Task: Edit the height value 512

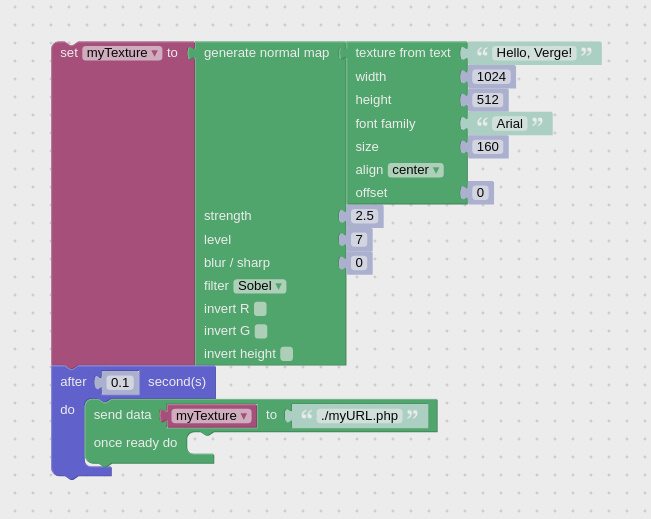Action: pos(487,100)
